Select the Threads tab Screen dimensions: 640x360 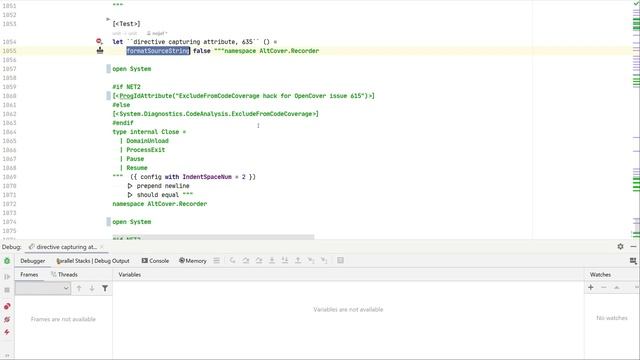tap(64, 275)
